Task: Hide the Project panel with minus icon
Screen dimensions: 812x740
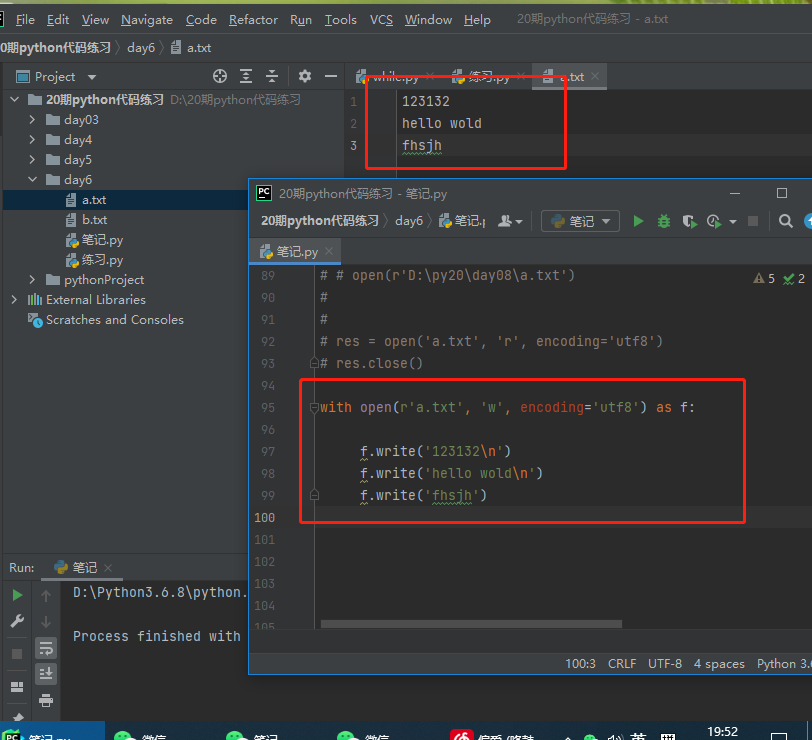Action: (x=330, y=76)
